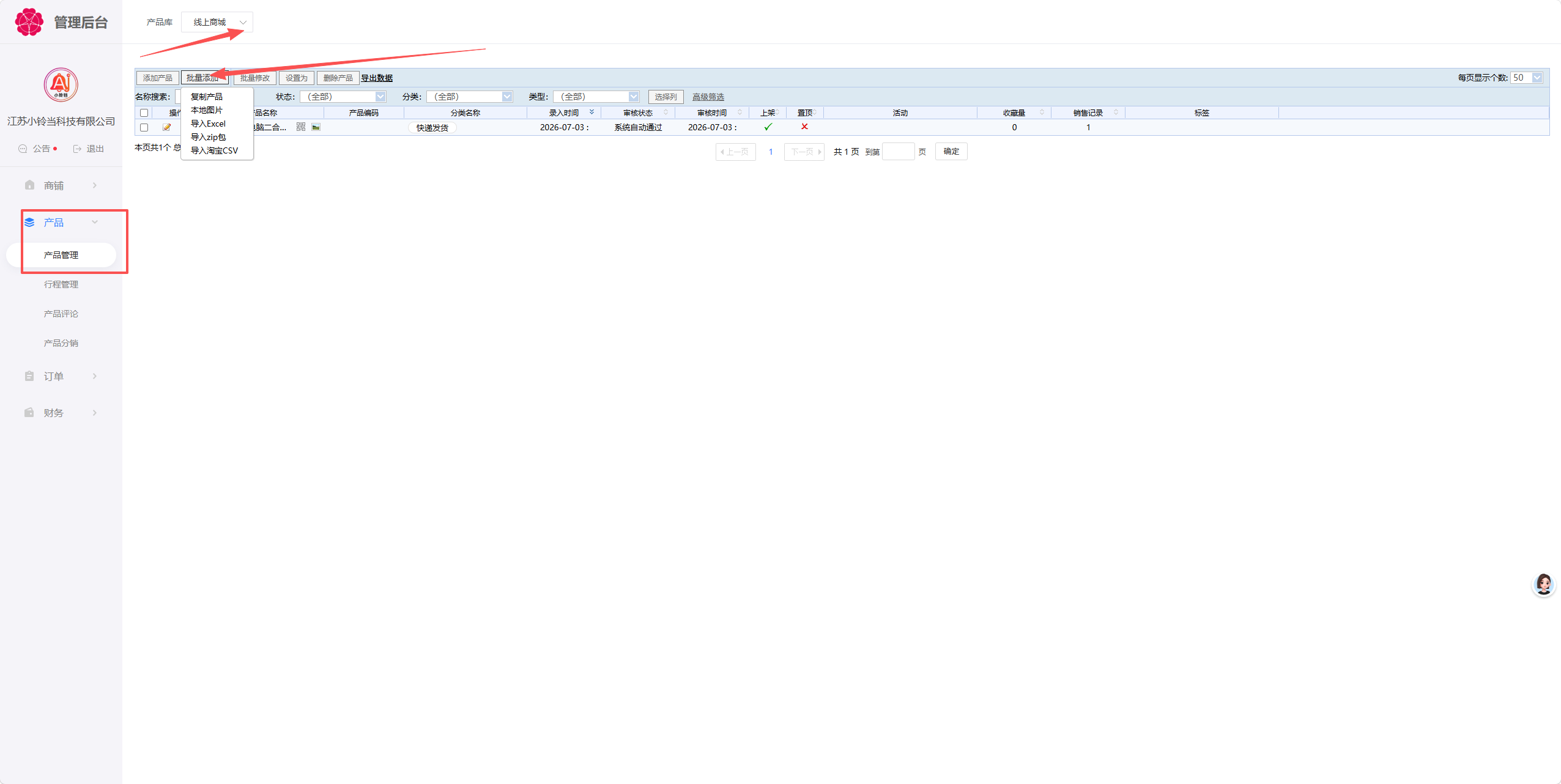1561x784 pixels.
Task: Click the 退出 logout icon
Action: pyautogui.click(x=77, y=149)
